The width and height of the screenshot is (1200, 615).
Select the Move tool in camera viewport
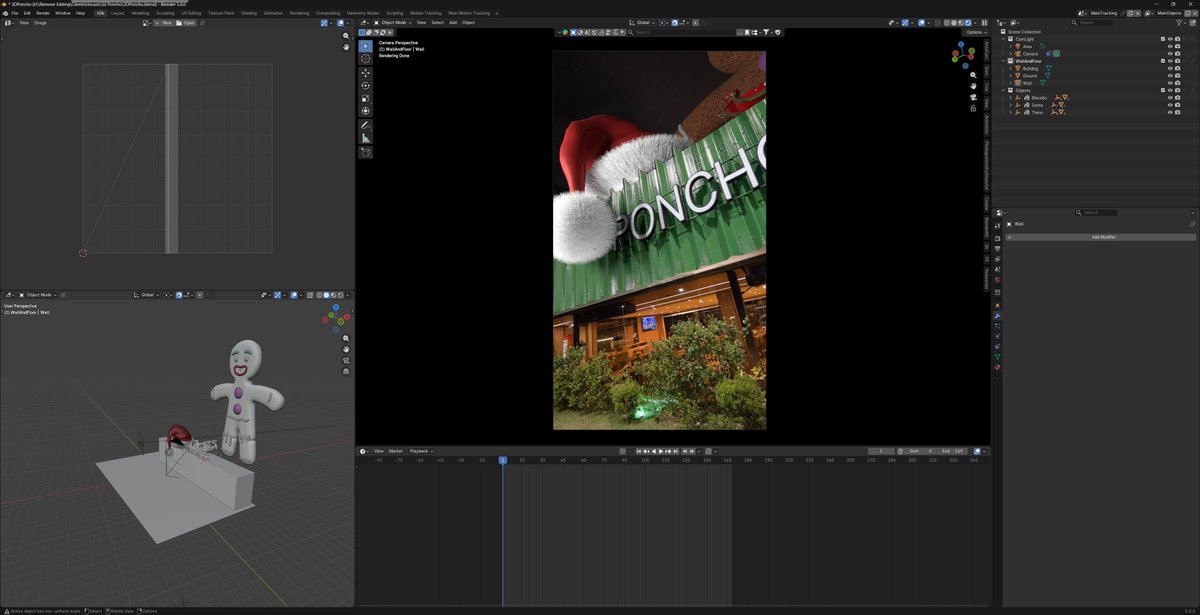[366, 73]
